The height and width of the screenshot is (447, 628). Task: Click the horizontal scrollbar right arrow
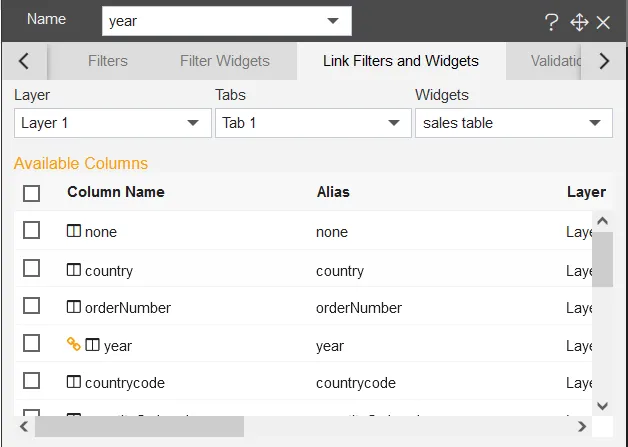coord(582,427)
